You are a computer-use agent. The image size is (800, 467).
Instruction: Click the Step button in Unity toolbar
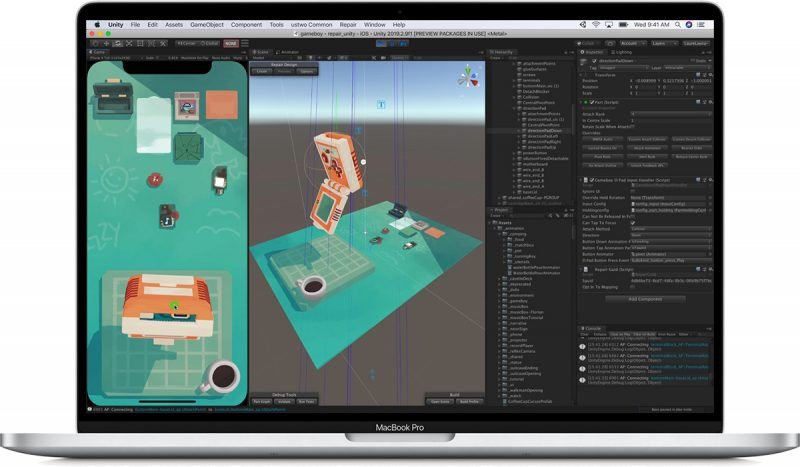click(x=404, y=44)
